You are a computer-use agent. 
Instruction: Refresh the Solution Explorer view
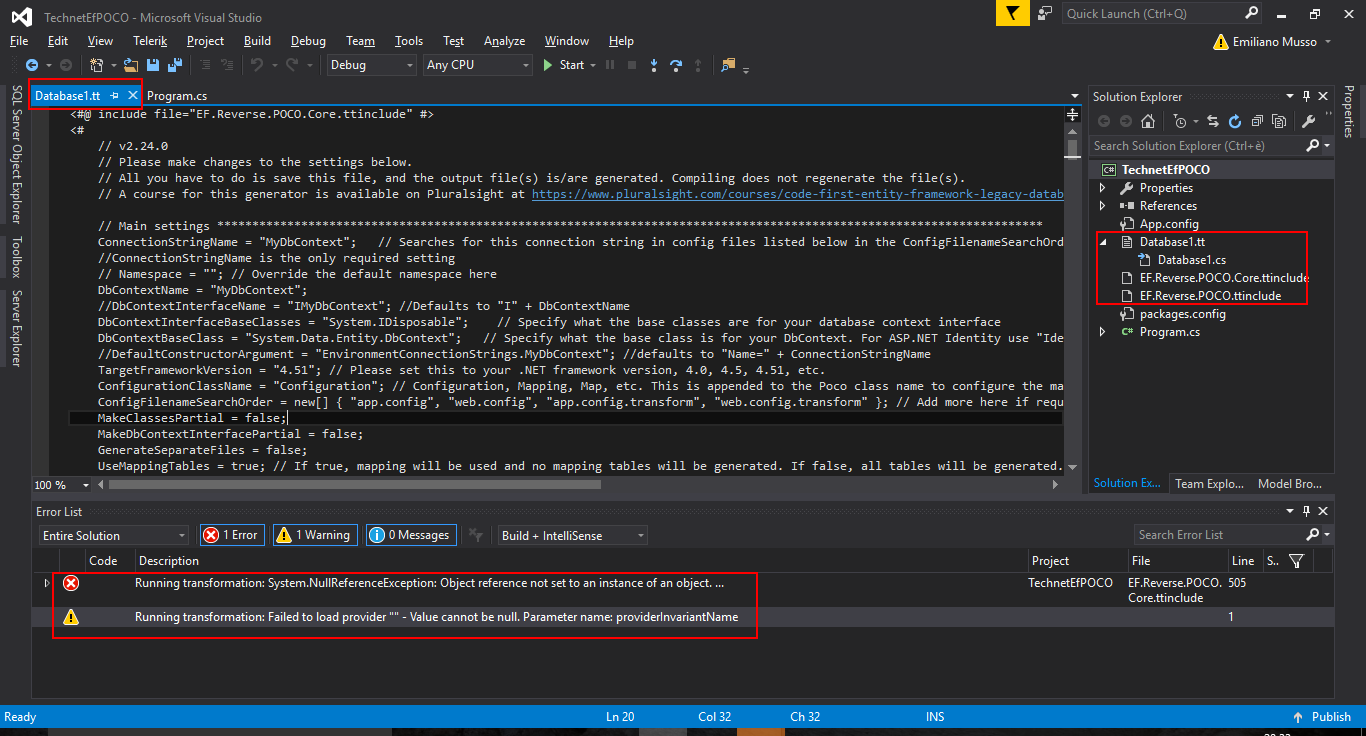click(x=1234, y=121)
